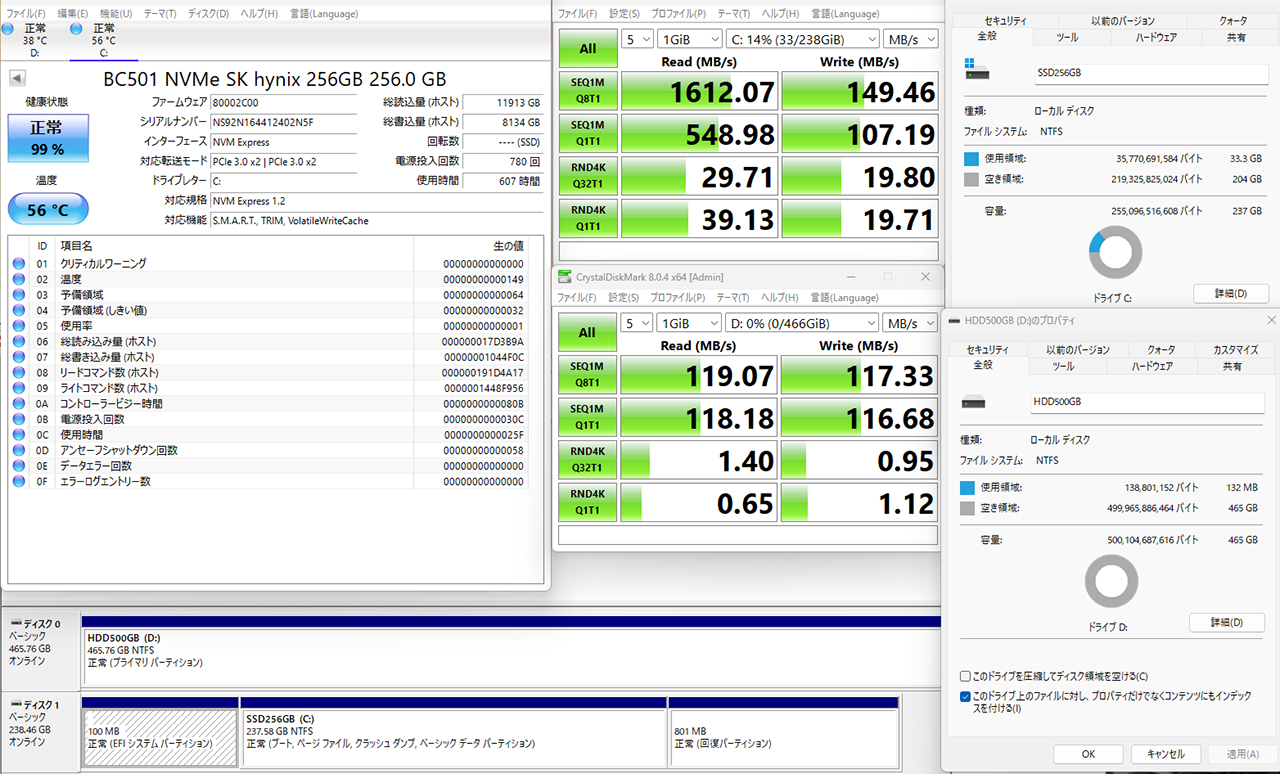Open ファイル(F) menu in CrystalDiskInfo

pyautogui.click(x=25, y=14)
